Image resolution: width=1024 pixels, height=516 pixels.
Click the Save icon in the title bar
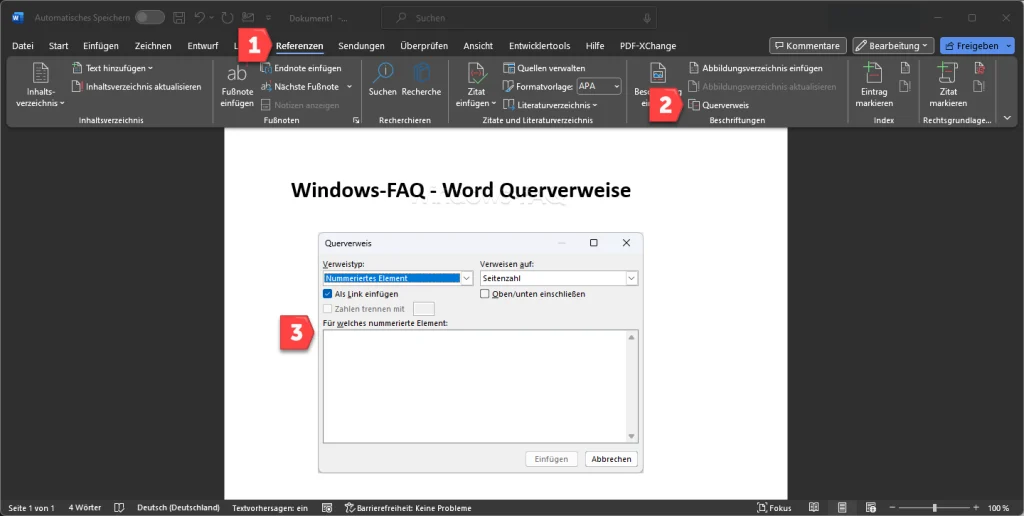pyautogui.click(x=179, y=18)
